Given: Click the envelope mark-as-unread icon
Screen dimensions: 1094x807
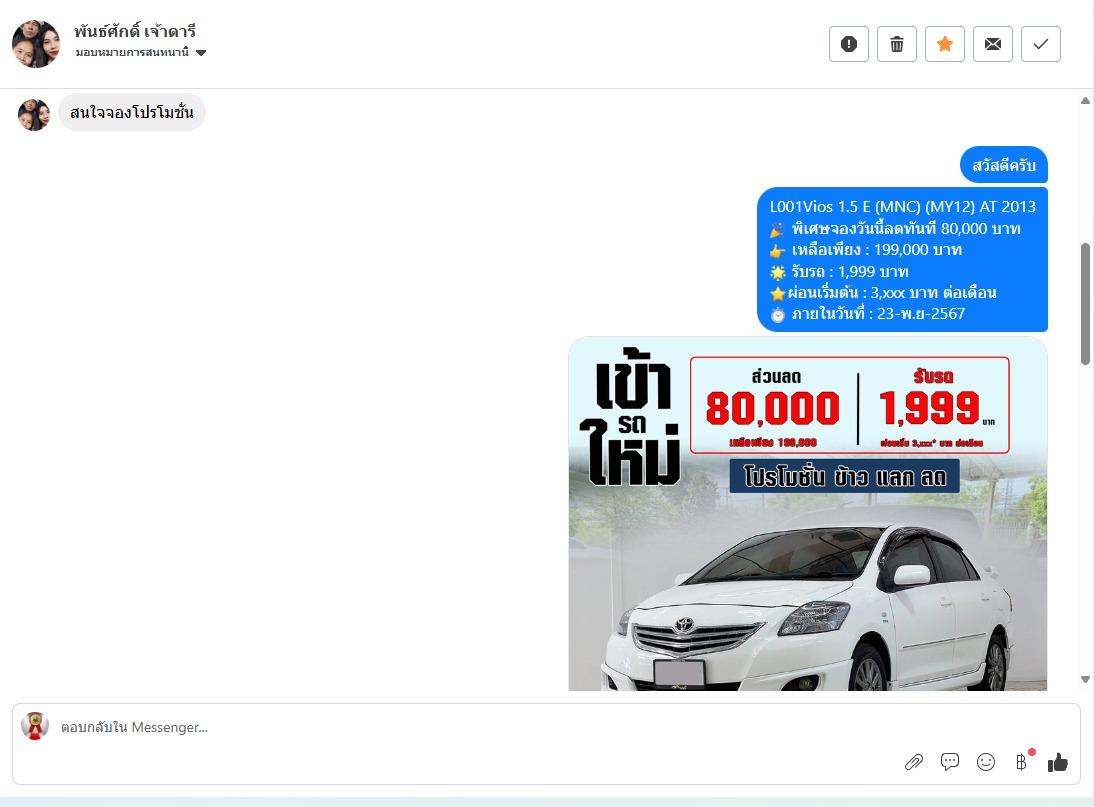Looking at the screenshot, I should [993, 44].
